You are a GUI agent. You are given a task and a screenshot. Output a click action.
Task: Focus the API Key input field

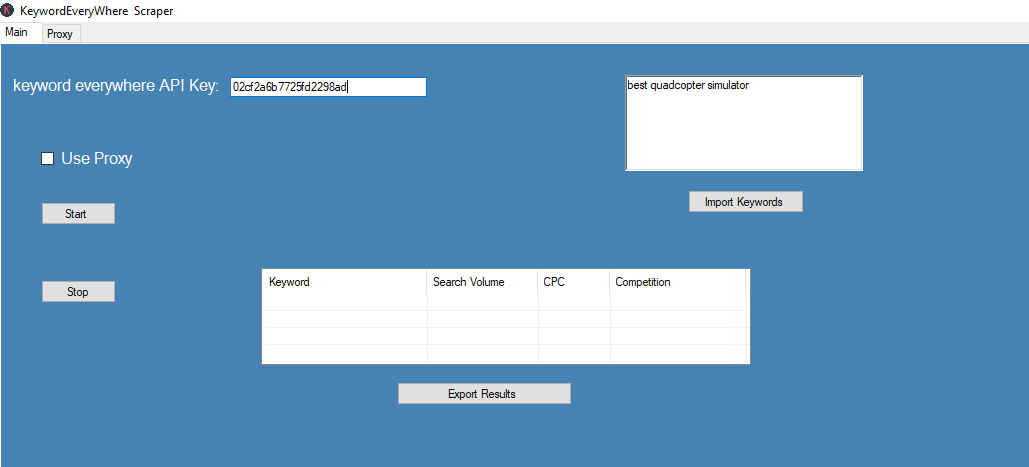[x=328, y=87]
